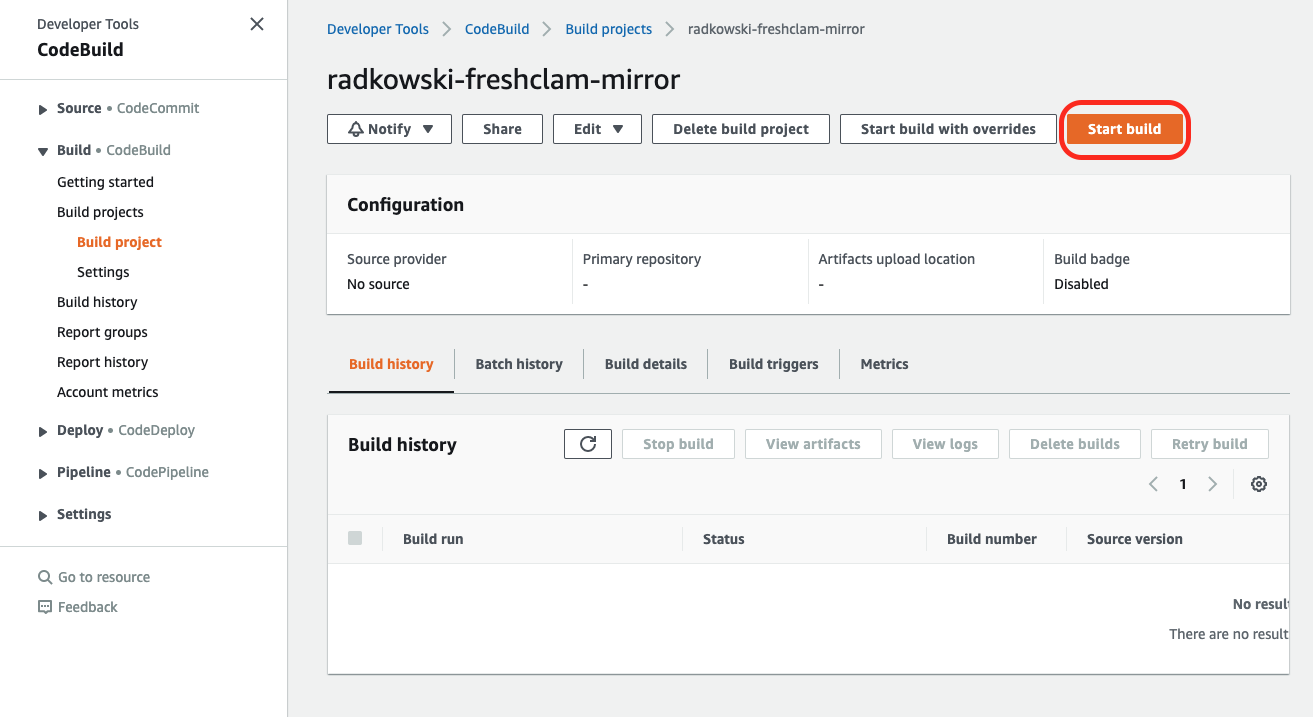1313x717 pixels.
Task: Collapse the Build CodeBuild section
Action: click(42, 151)
